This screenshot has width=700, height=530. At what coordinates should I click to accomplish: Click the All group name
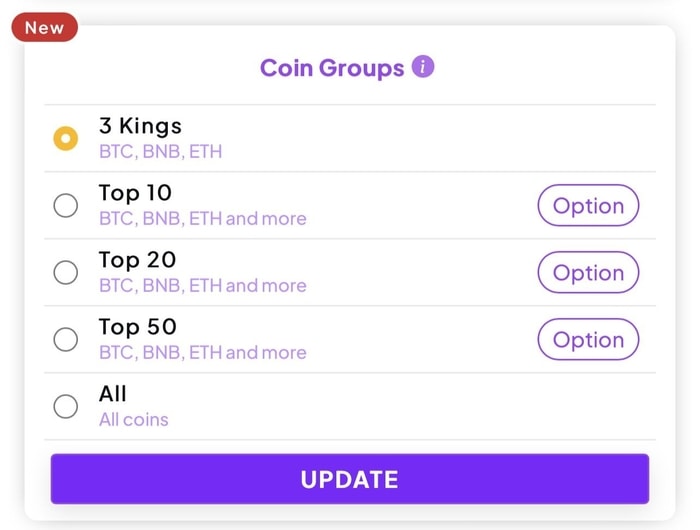pos(113,394)
